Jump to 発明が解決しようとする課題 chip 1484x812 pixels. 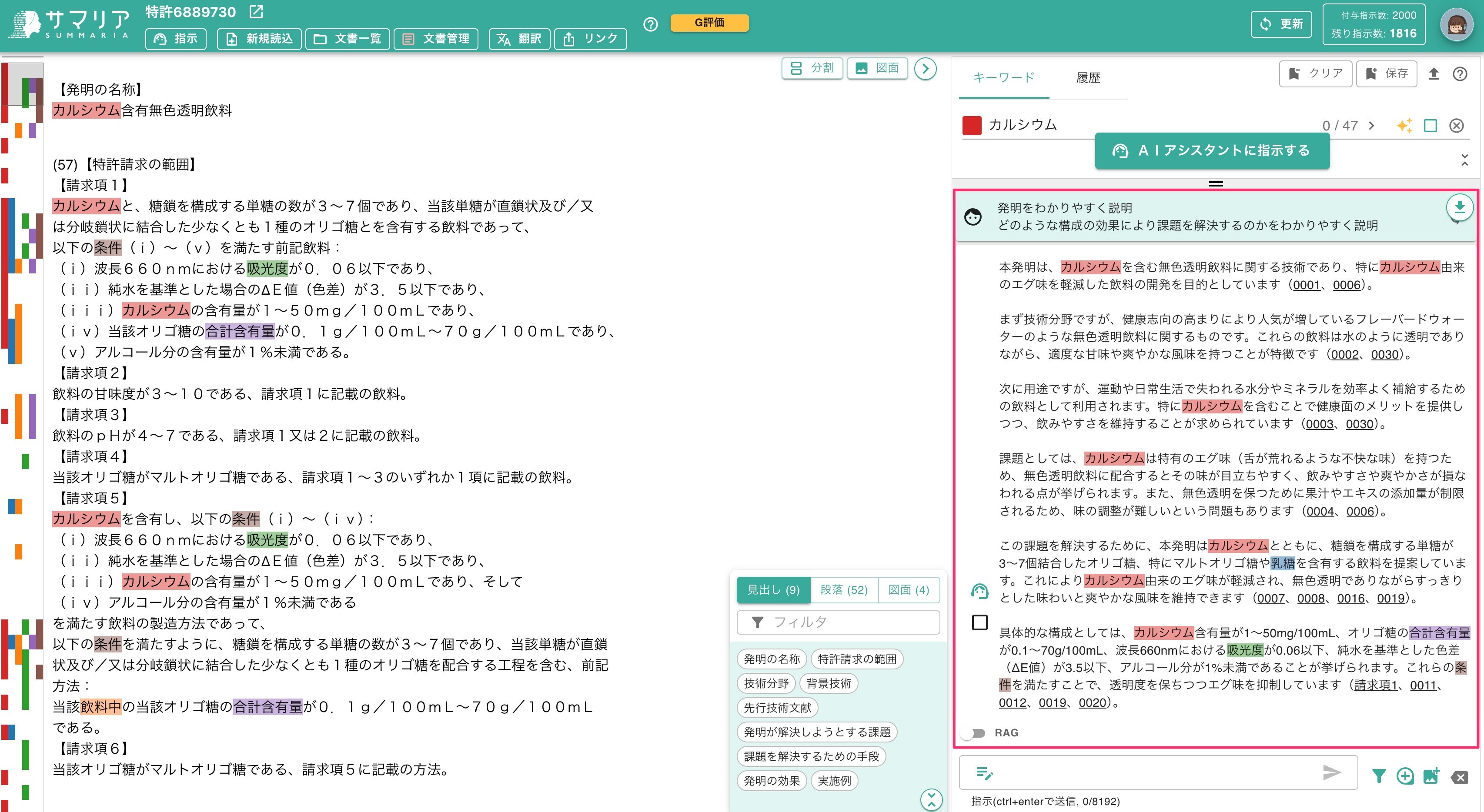[x=817, y=732]
